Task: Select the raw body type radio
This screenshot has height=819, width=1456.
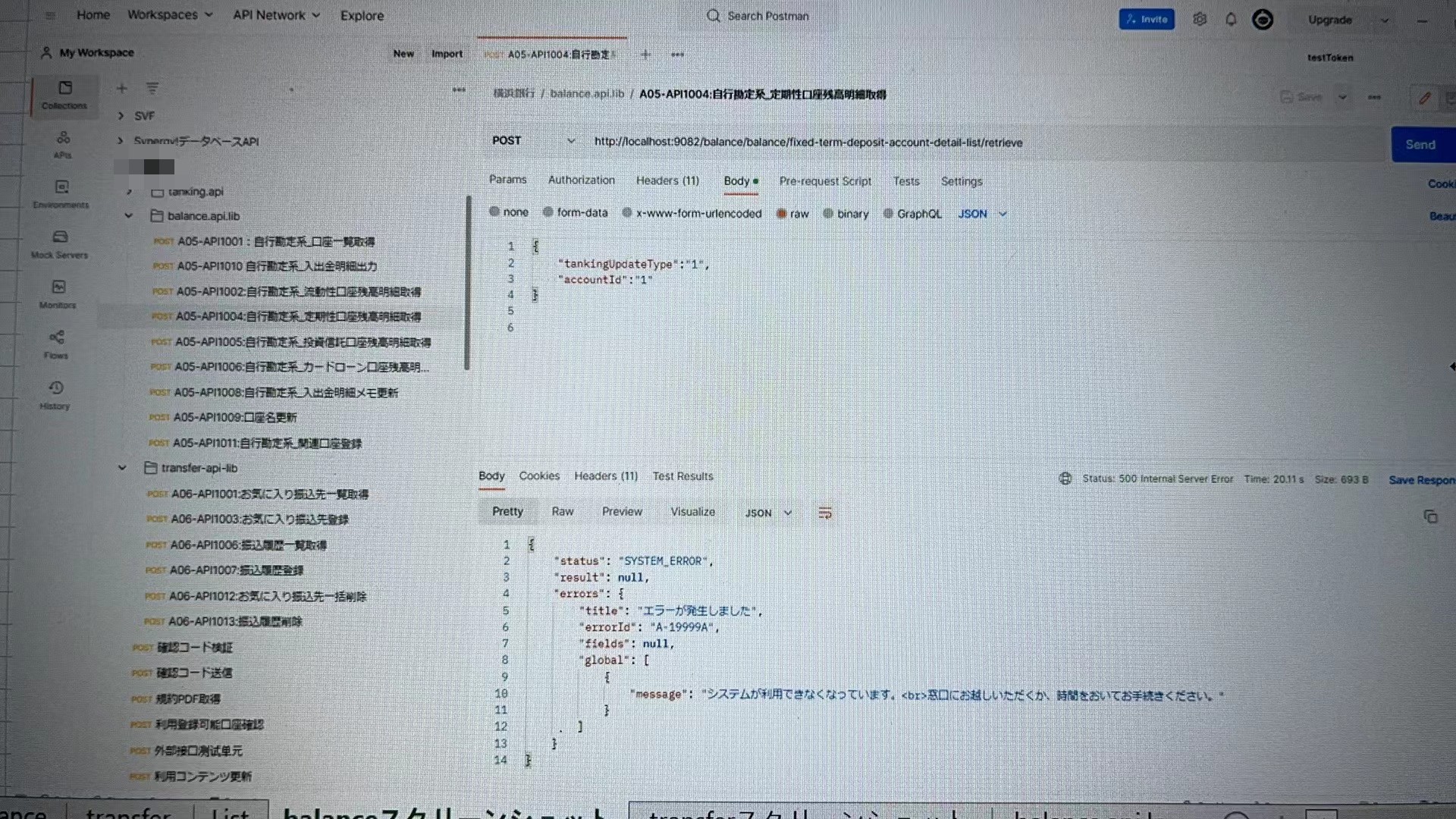Action: pos(781,214)
